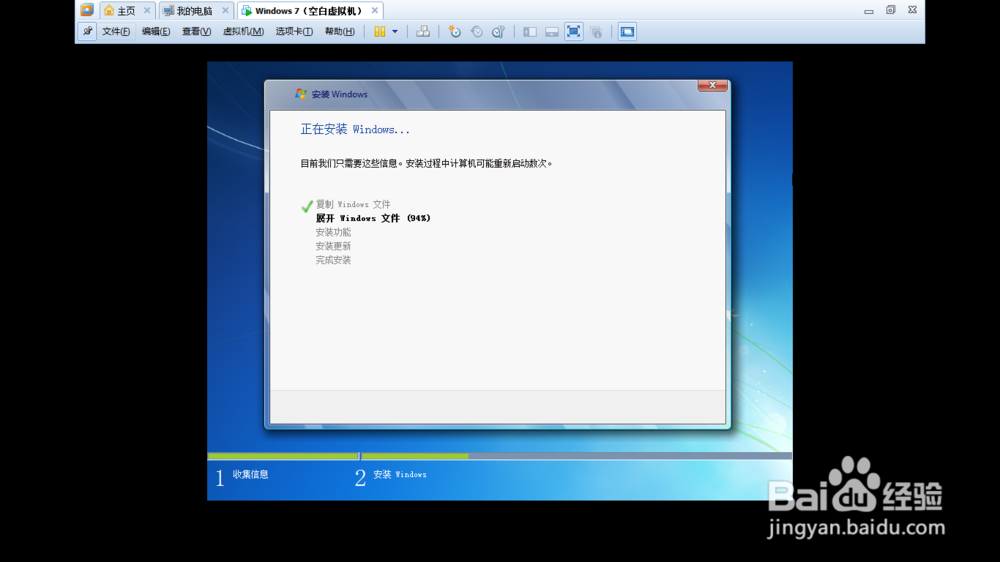Click the 完成安装 step

(333, 260)
